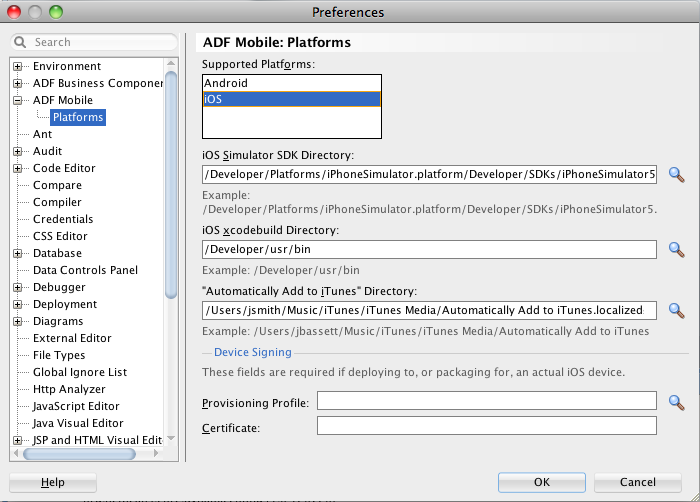Focus the preferences Search field

coord(94,42)
